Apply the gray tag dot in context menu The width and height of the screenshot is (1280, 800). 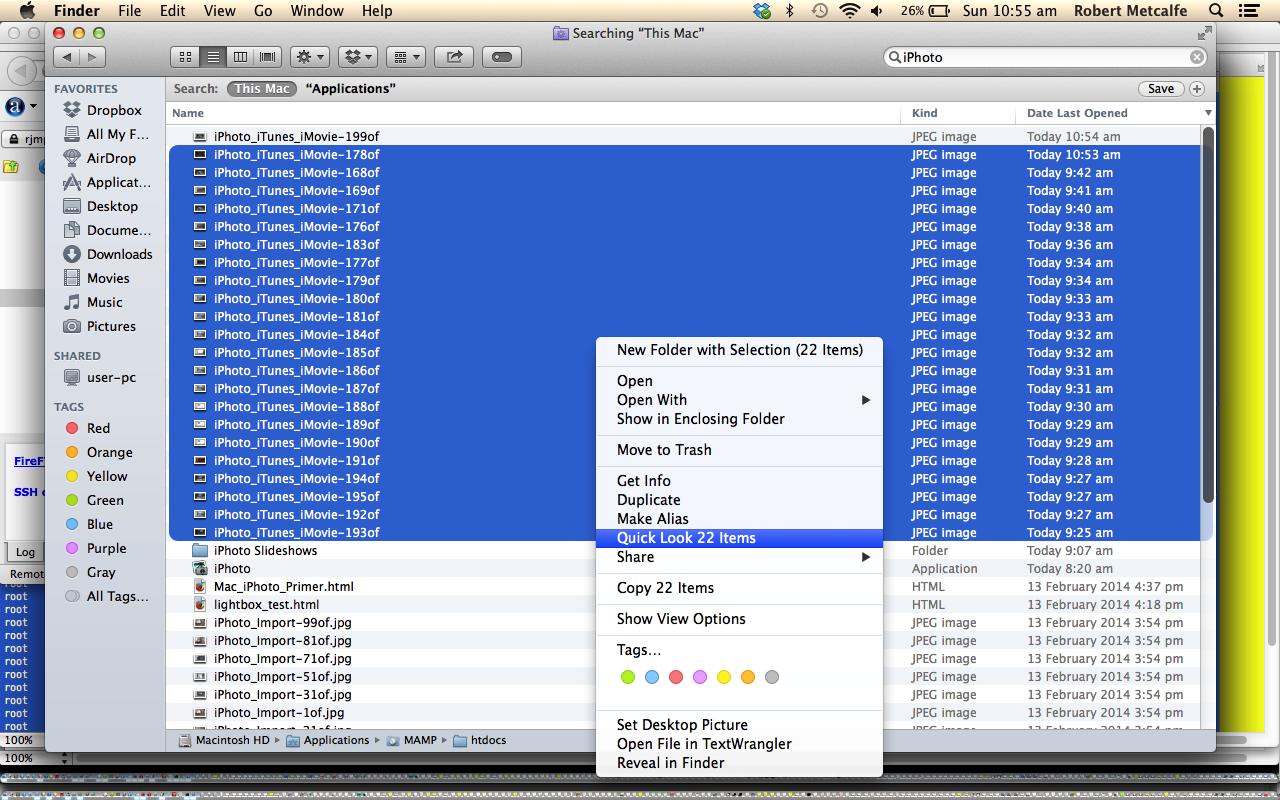coord(772,677)
